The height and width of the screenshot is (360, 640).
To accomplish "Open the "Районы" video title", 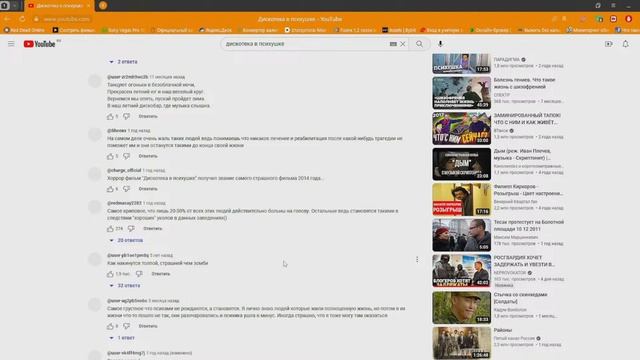I will 503,330.
